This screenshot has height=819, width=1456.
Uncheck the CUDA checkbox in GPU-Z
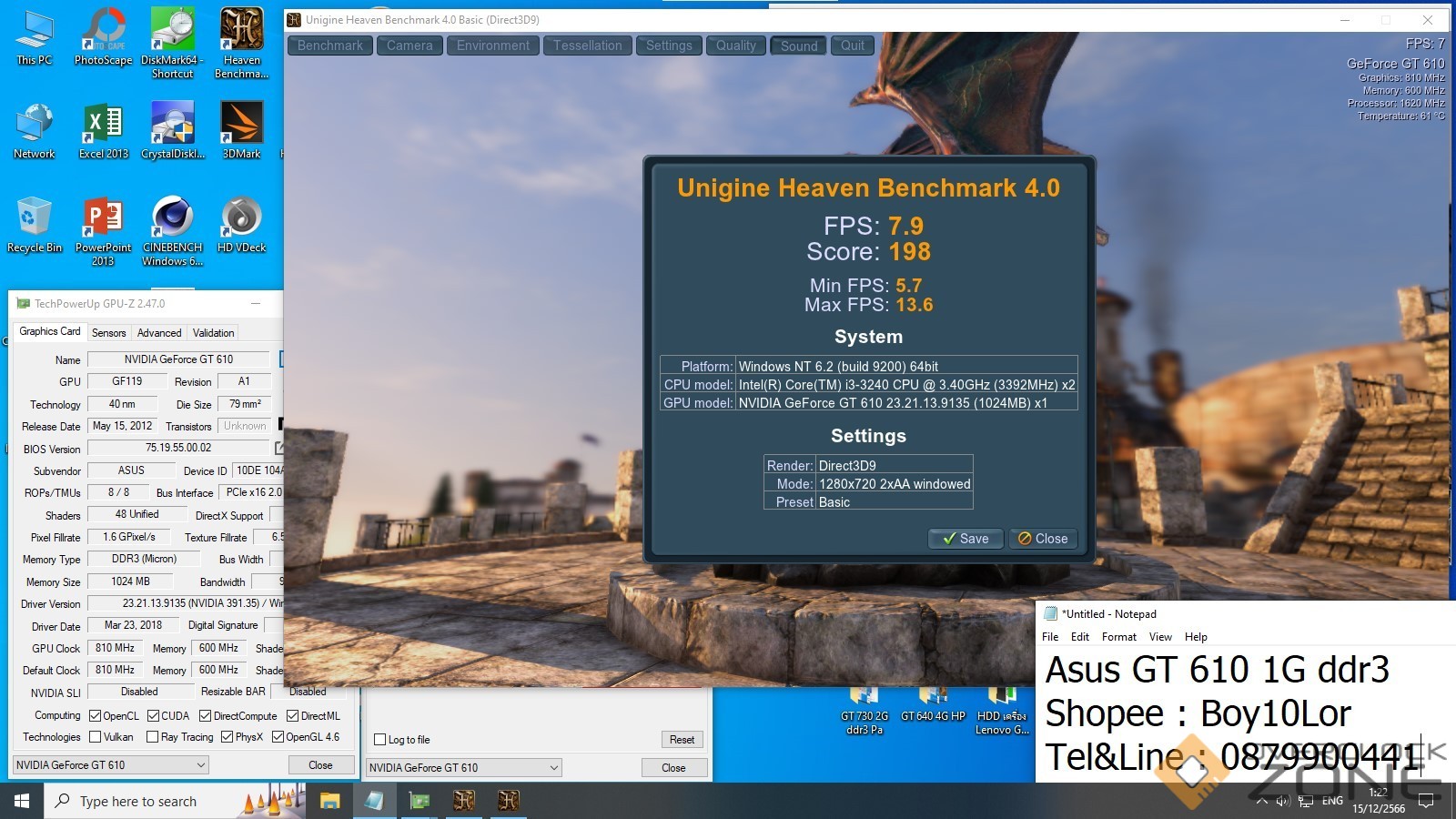[x=153, y=715]
